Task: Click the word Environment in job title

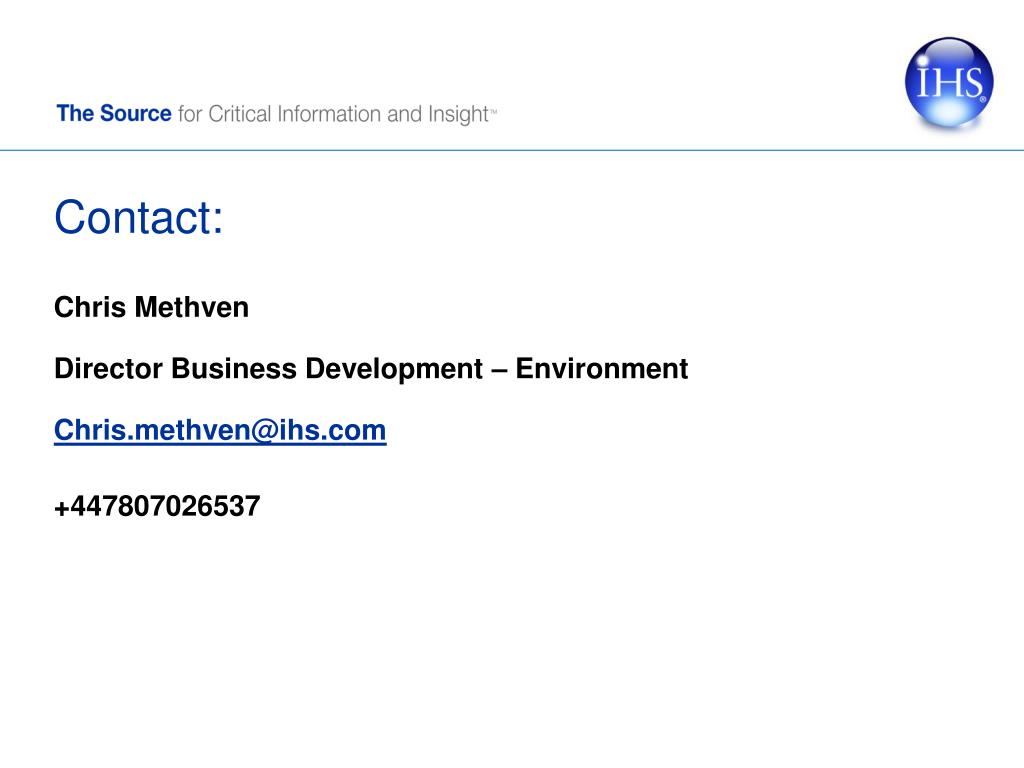Action: click(x=601, y=369)
